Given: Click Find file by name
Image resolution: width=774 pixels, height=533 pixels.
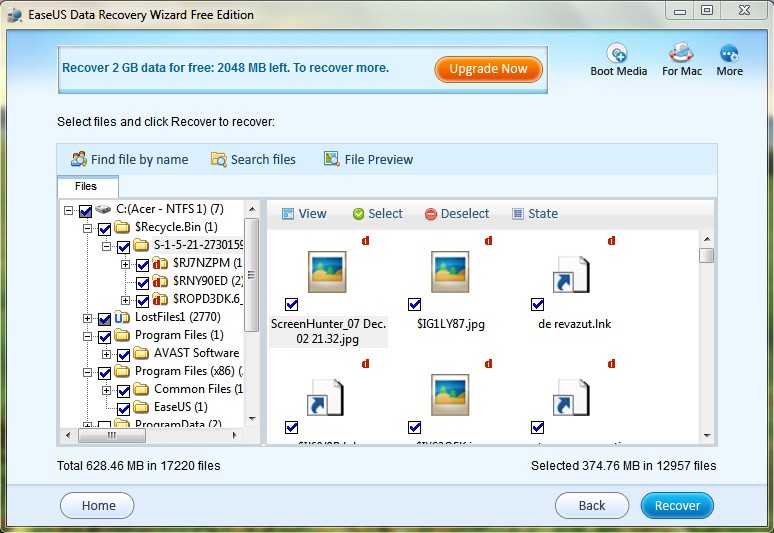Looking at the screenshot, I should pyautogui.click(x=129, y=159).
